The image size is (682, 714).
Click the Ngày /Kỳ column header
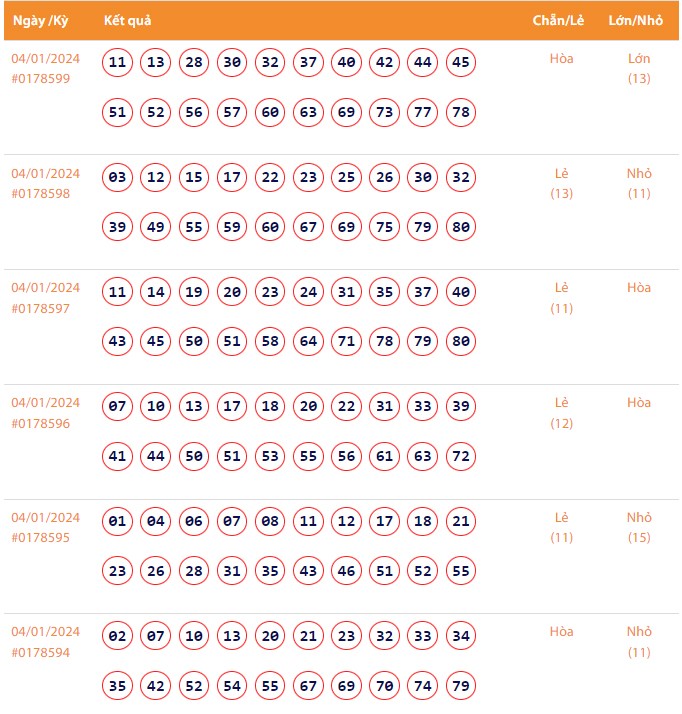pos(40,21)
